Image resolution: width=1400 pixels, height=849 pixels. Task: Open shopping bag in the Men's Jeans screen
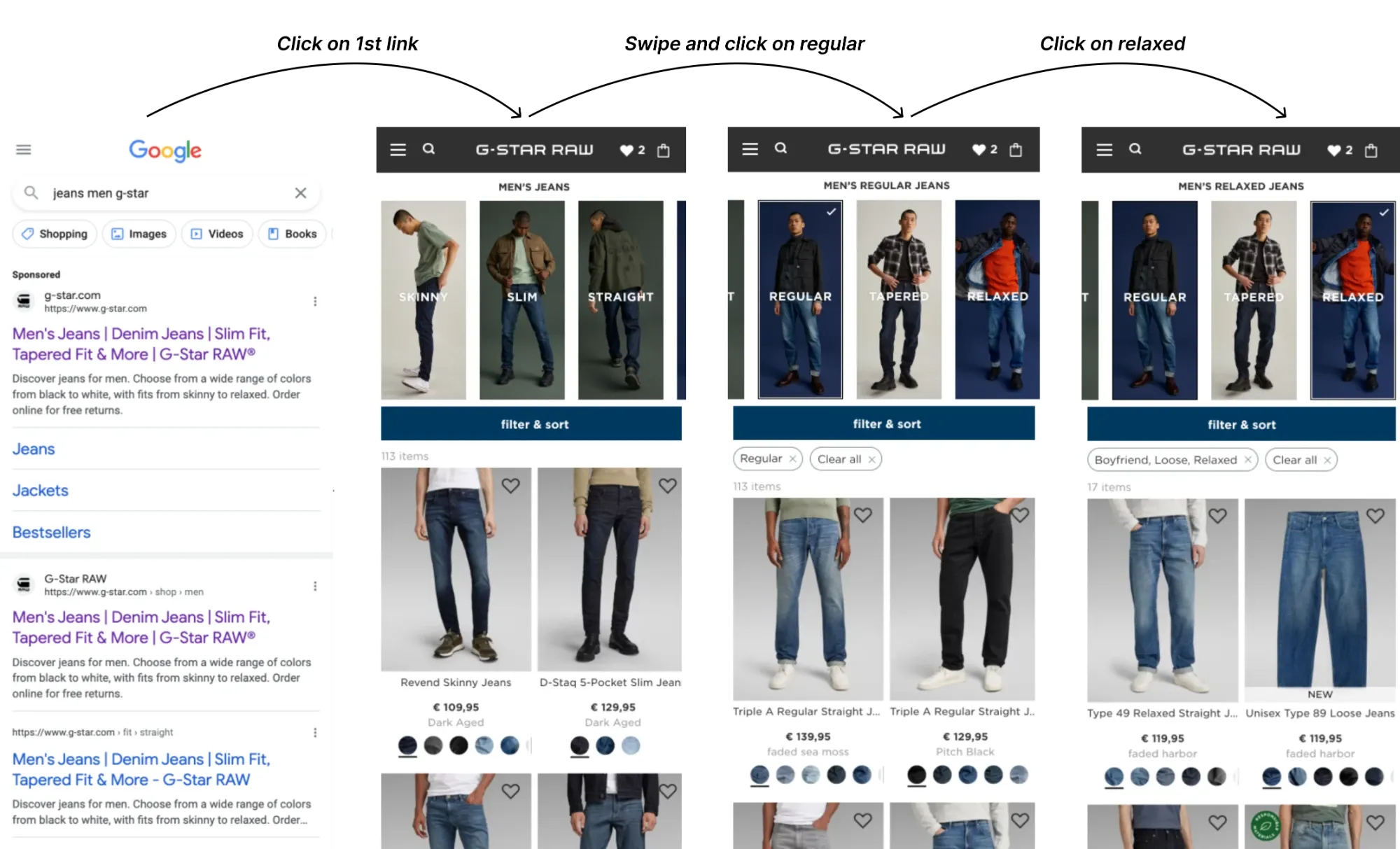pyautogui.click(x=664, y=150)
